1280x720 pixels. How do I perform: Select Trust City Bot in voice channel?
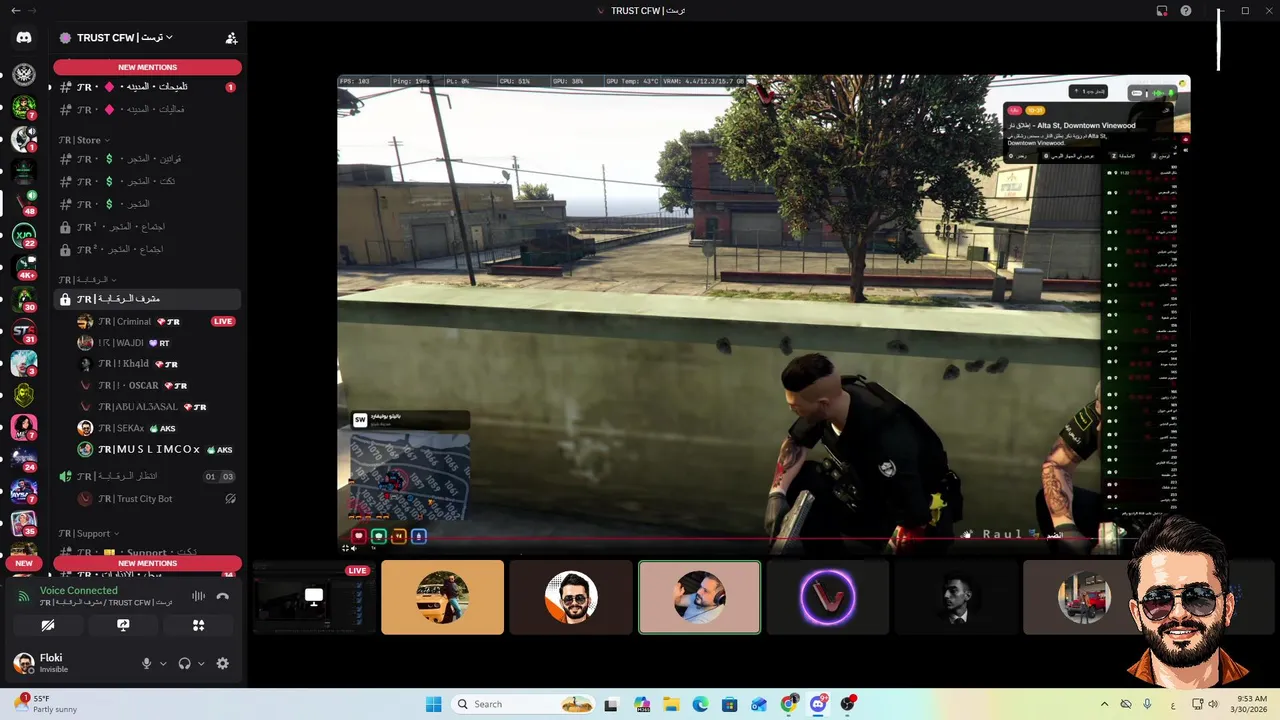click(x=157, y=499)
